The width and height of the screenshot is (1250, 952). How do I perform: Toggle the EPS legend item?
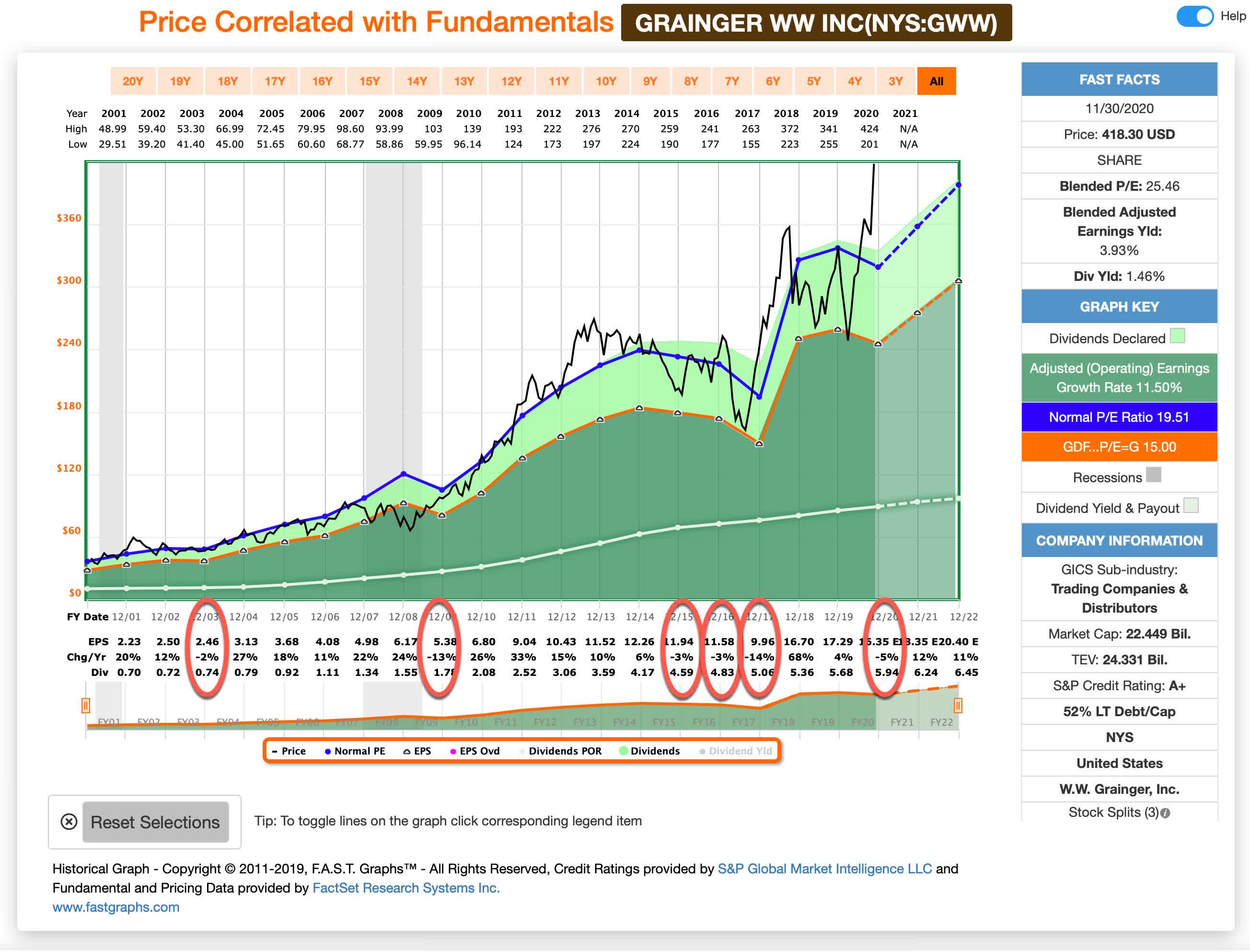[417, 751]
